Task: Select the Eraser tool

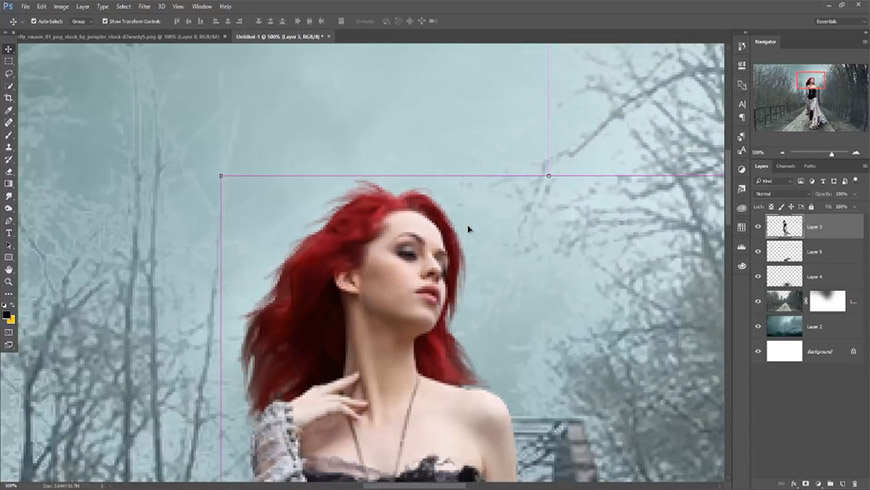Action: click(x=8, y=171)
